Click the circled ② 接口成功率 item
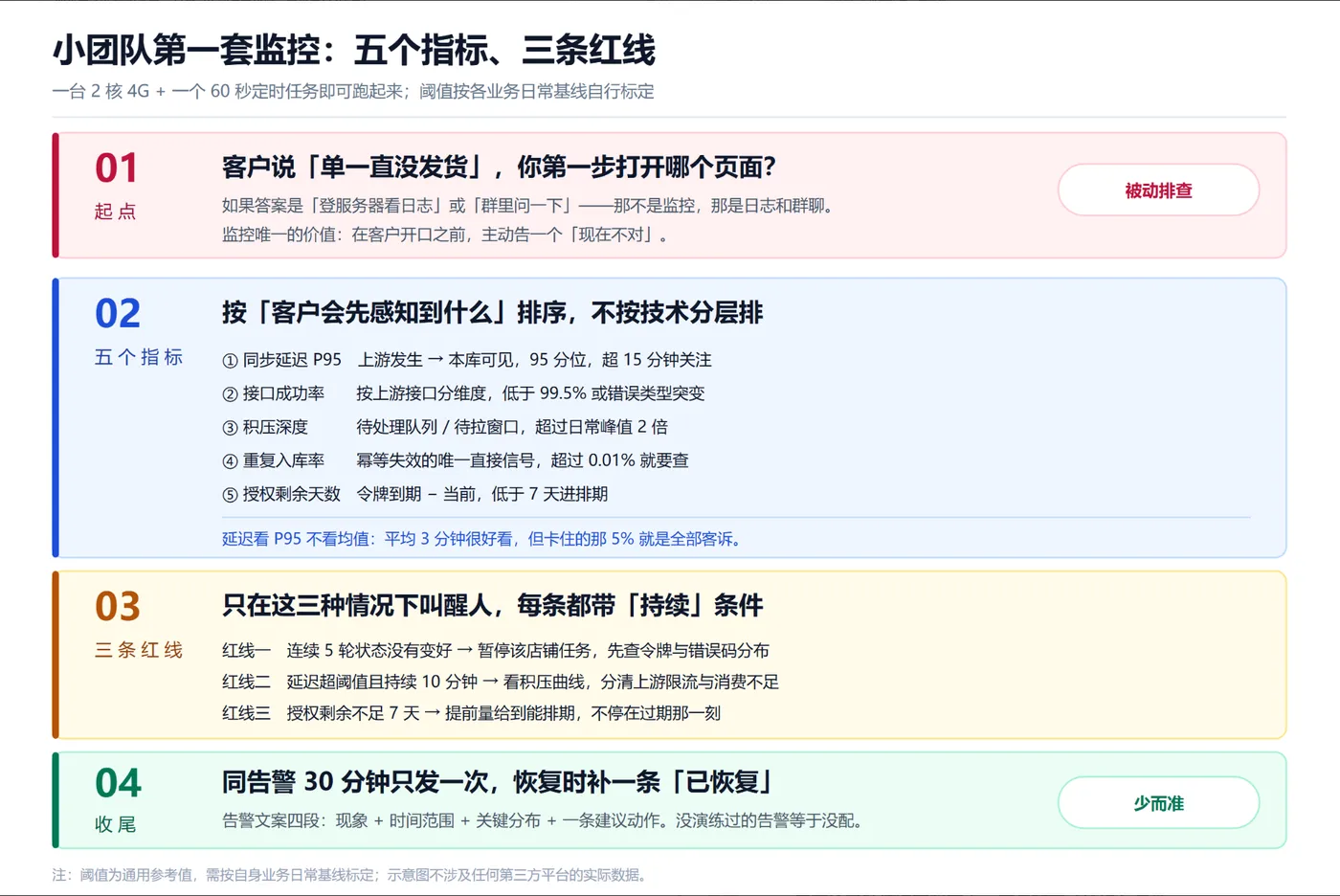This screenshot has width=1340, height=896. [x=273, y=393]
